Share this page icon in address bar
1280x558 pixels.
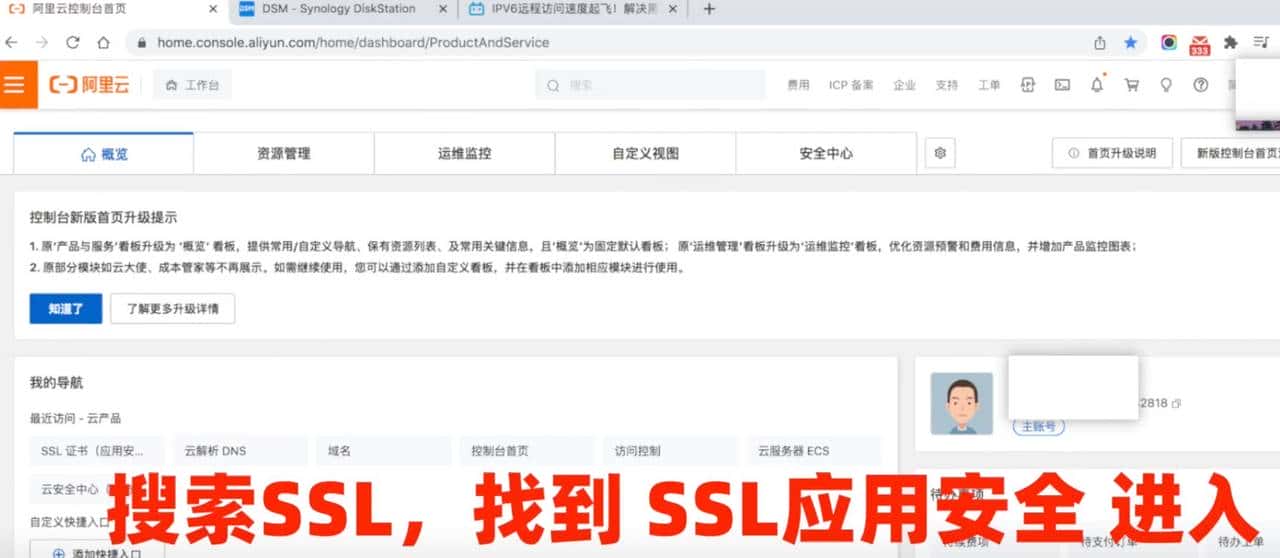1100,43
